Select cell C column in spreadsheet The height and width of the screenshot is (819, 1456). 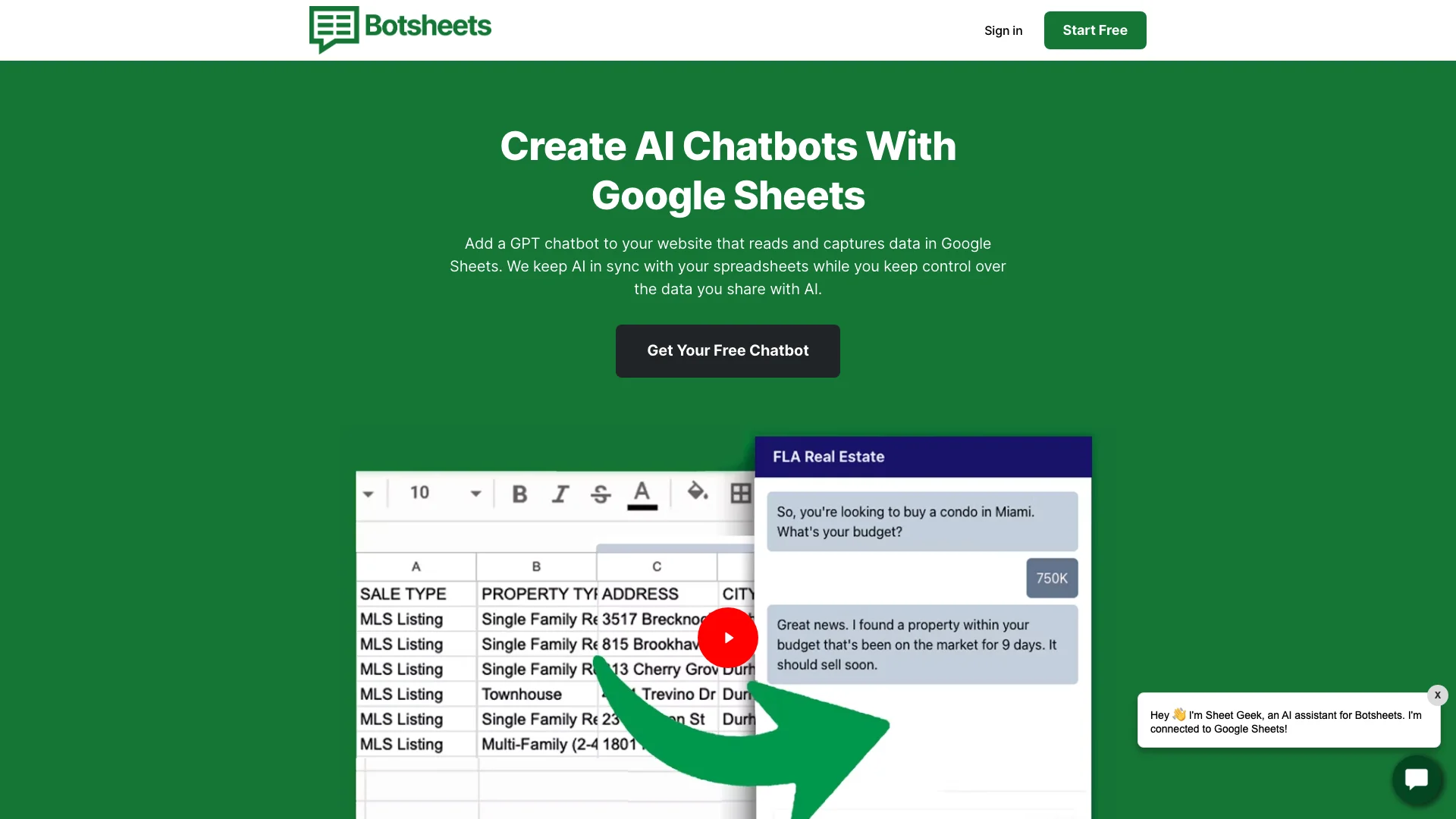point(655,565)
